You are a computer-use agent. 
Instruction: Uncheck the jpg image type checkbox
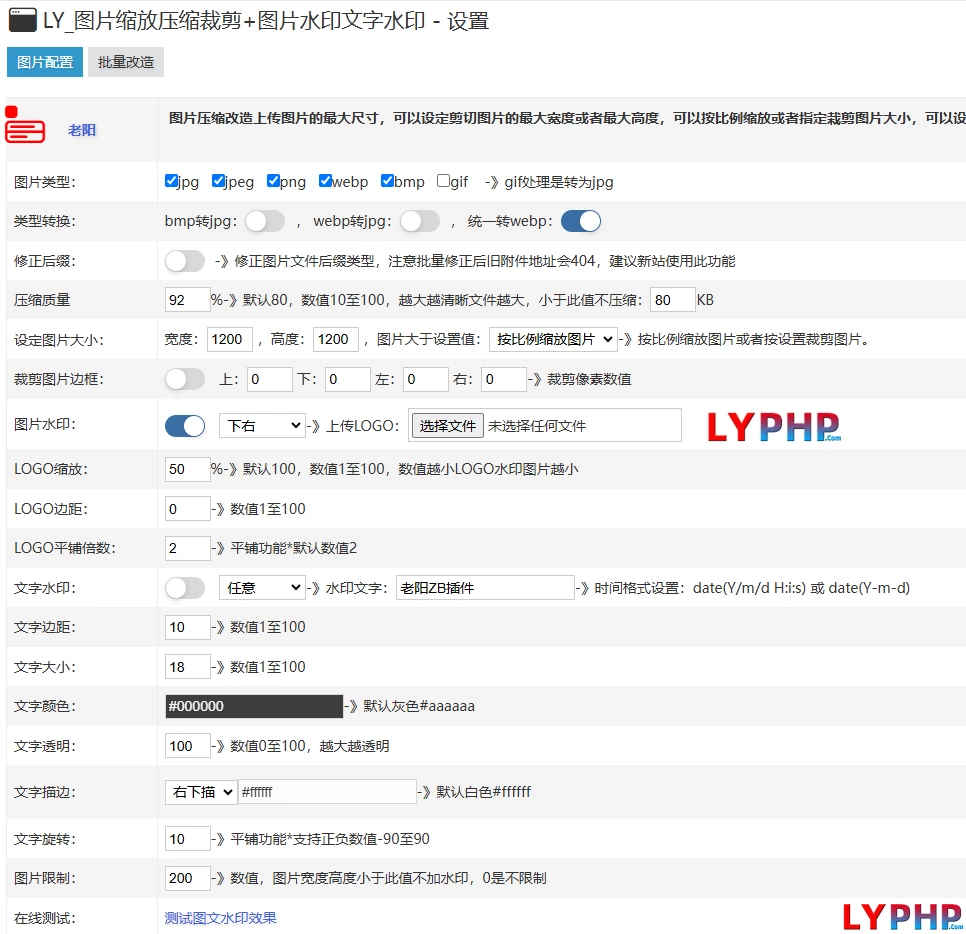point(172,181)
